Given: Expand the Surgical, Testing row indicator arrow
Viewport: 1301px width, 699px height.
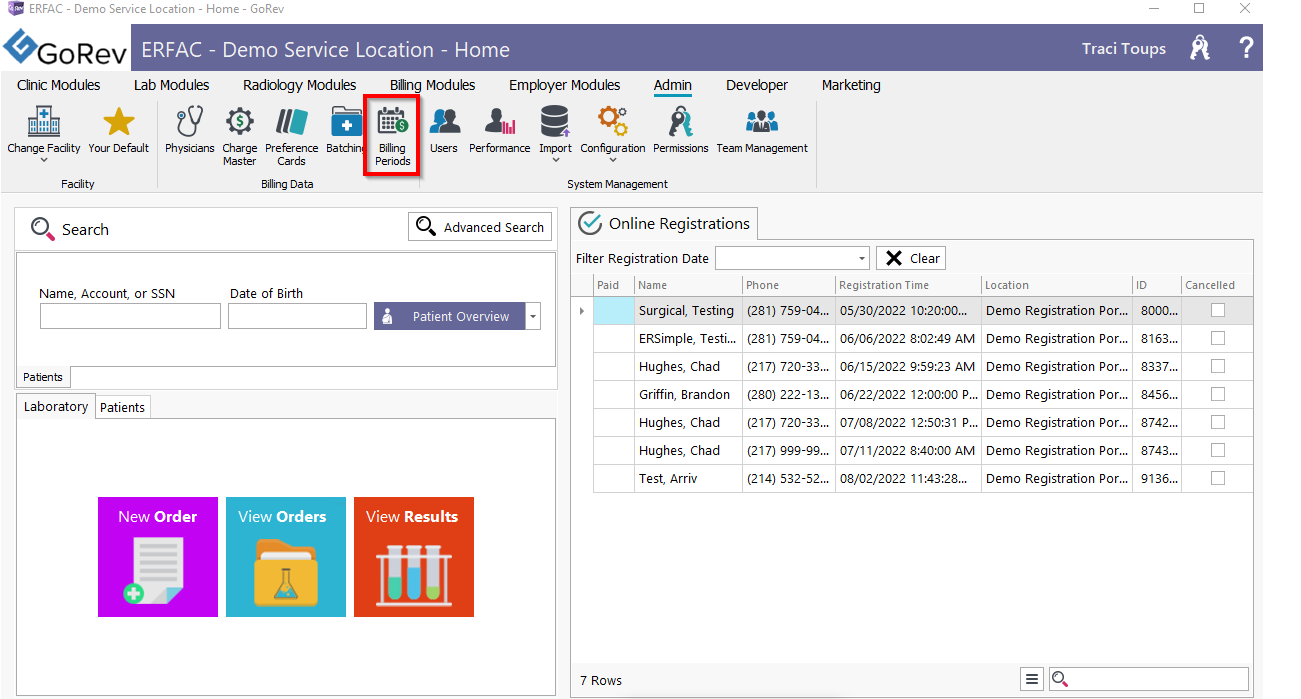Looking at the screenshot, I should point(582,311).
